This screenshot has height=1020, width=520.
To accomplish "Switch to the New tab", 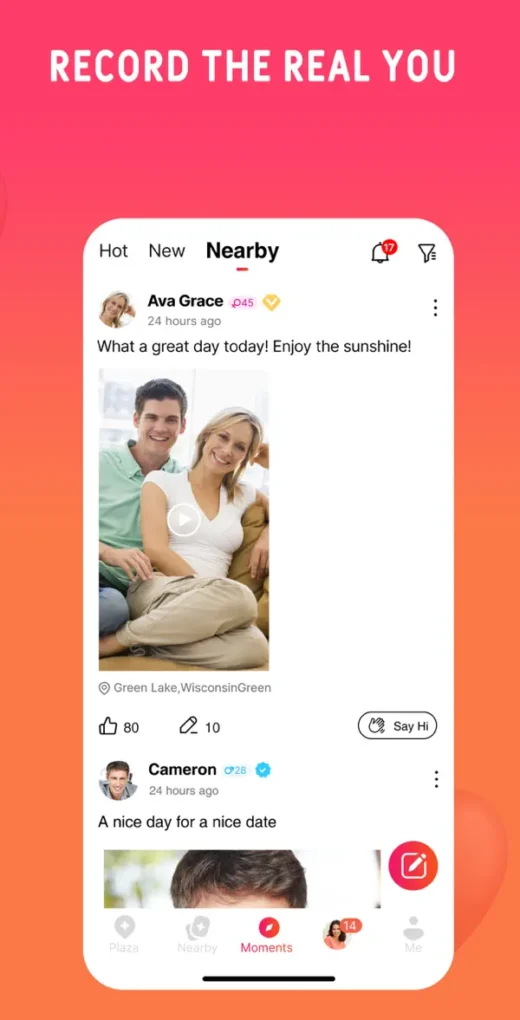I will [x=167, y=251].
